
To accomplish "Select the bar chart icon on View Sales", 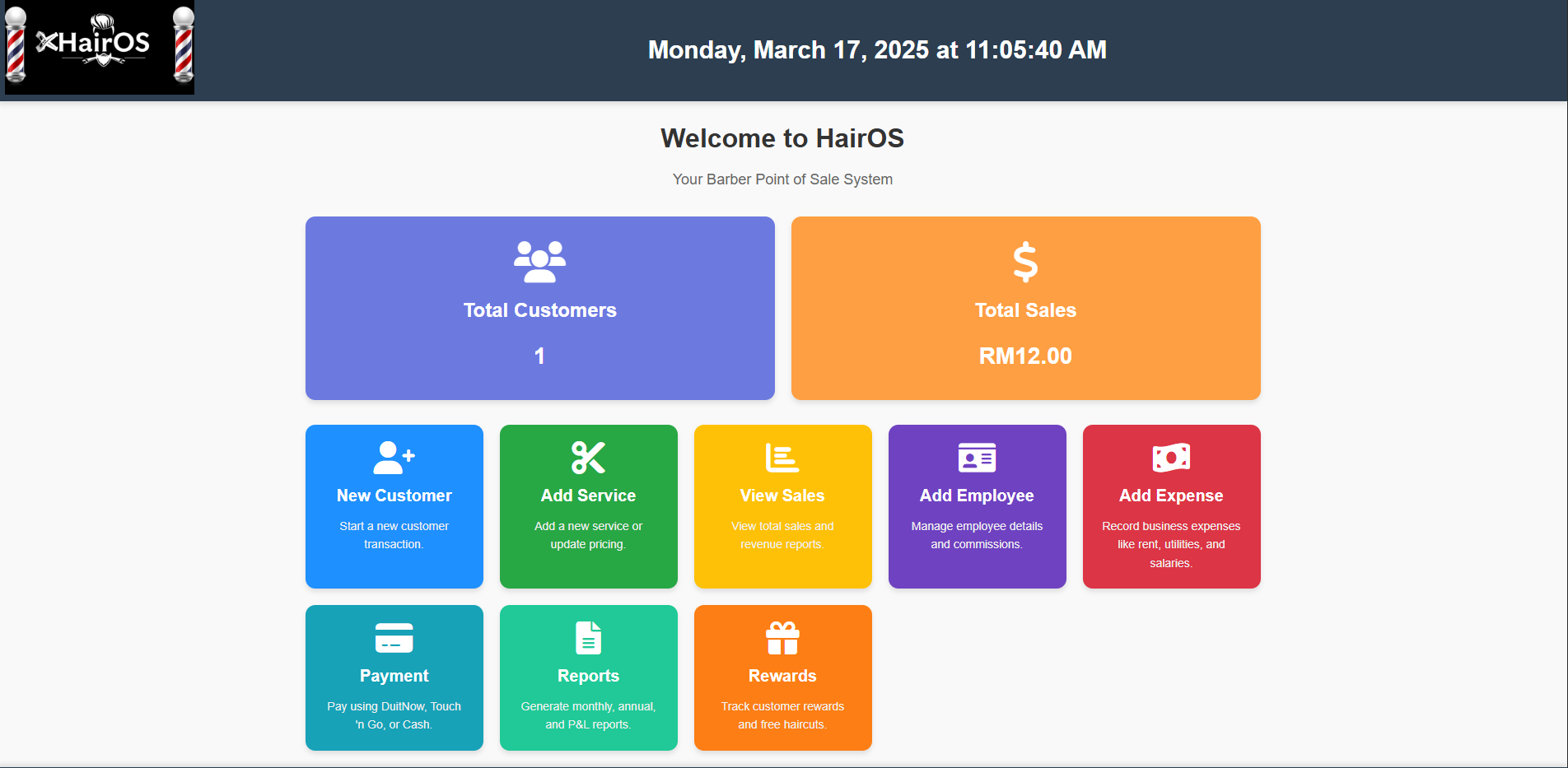I will (x=782, y=458).
